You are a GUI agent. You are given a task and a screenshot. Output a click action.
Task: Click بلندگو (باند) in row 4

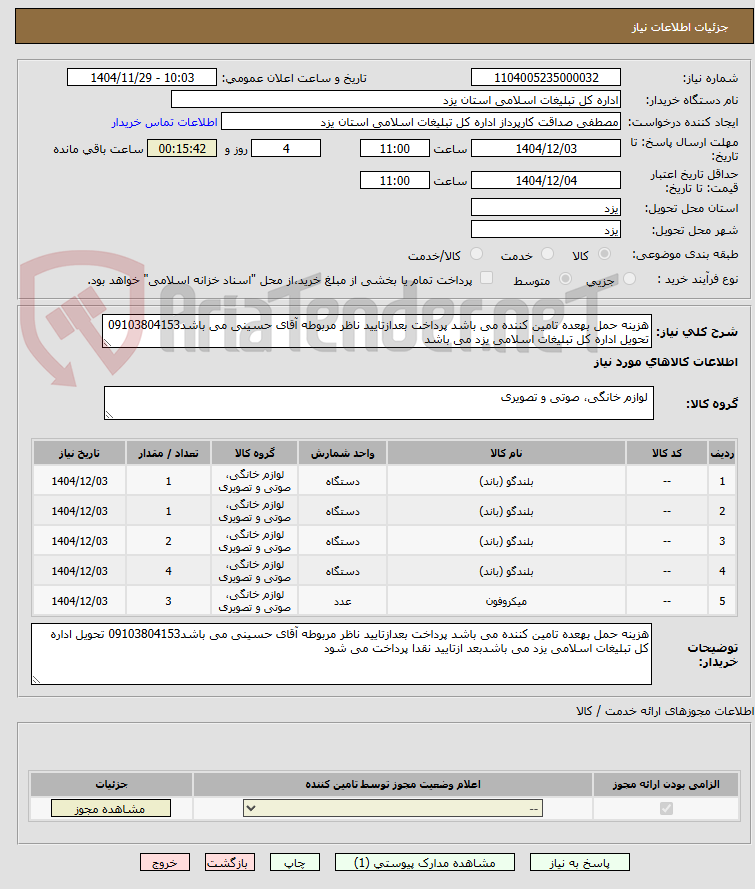(506, 572)
